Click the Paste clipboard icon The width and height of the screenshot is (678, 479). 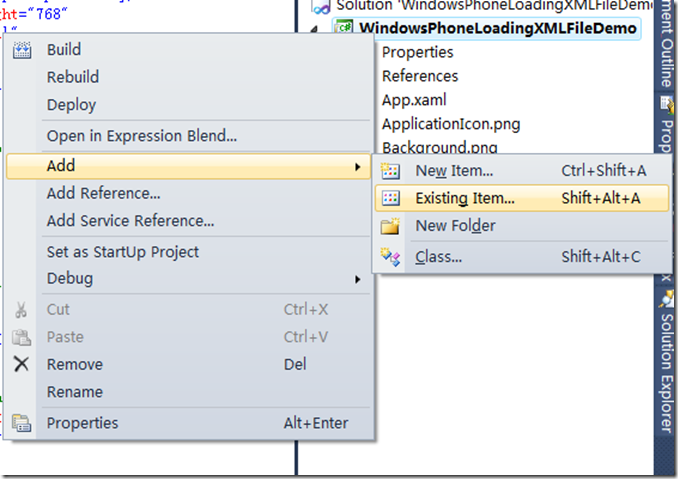21,337
